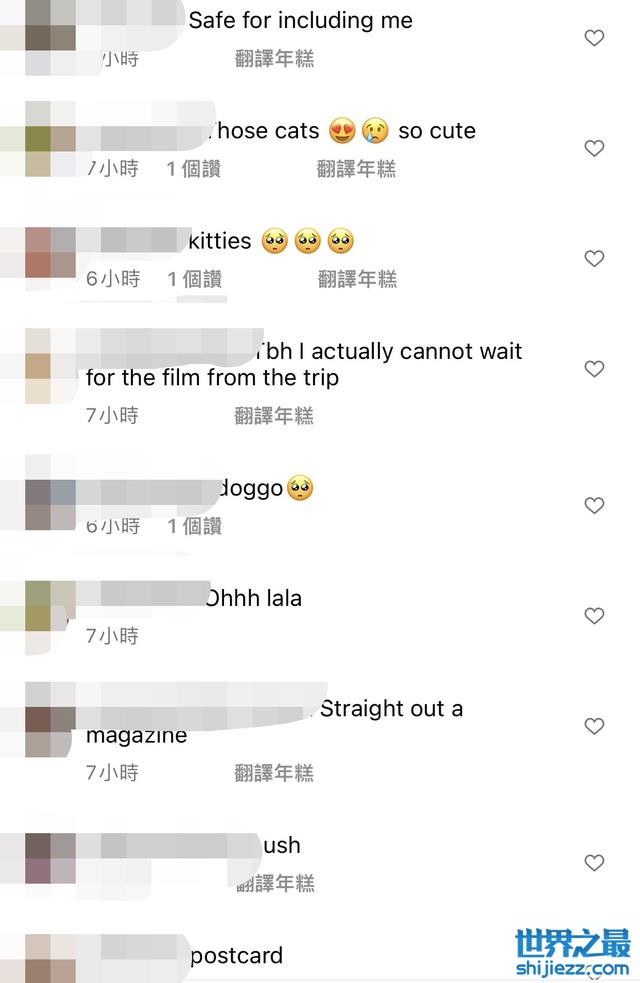This screenshot has width=640, height=983.
Task: Heart the comment ending in "ush"
Action: [x=594, y=863]
